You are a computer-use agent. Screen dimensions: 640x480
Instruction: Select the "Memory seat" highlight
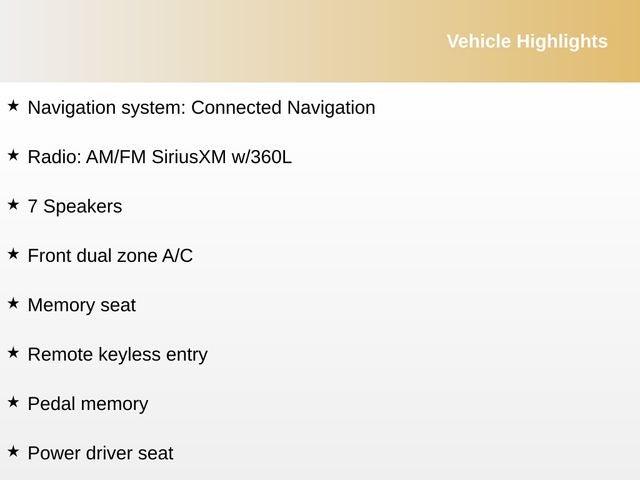tap(81, 305)
